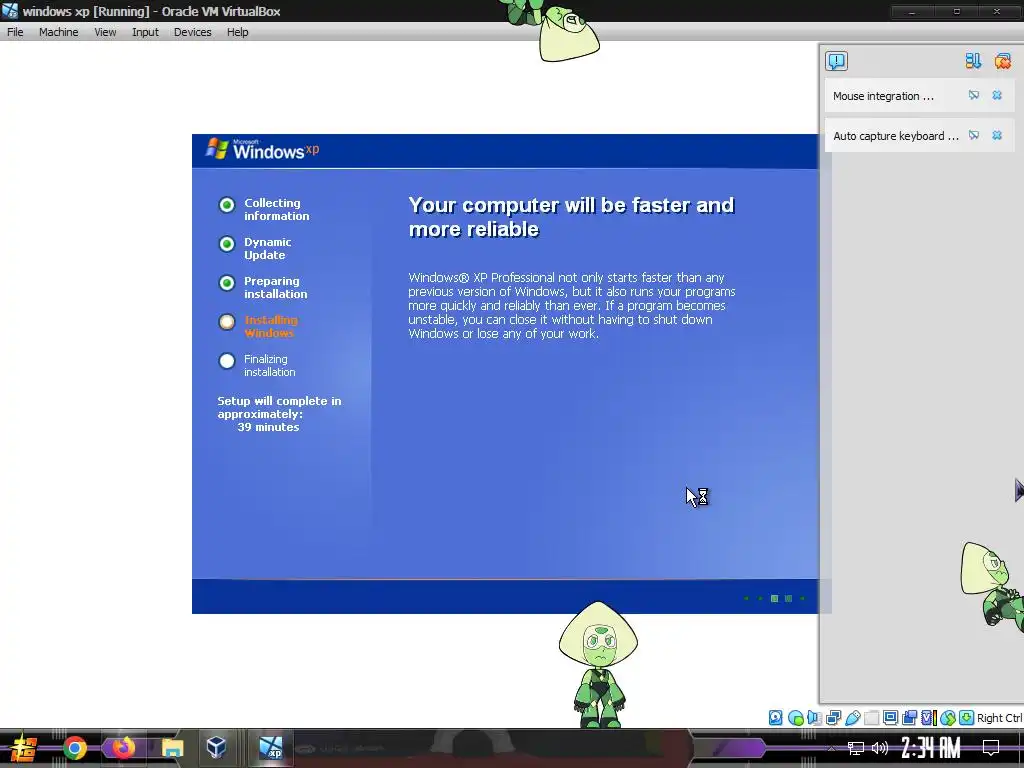Click the recording status icon

pyautogui.click(x=909, y=718)
